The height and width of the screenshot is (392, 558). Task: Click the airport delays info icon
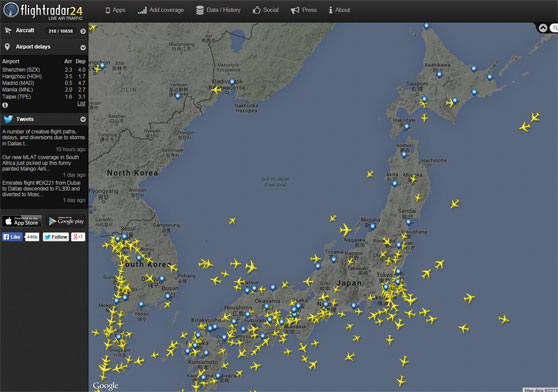pyautogui.click(x=5, y=105)
